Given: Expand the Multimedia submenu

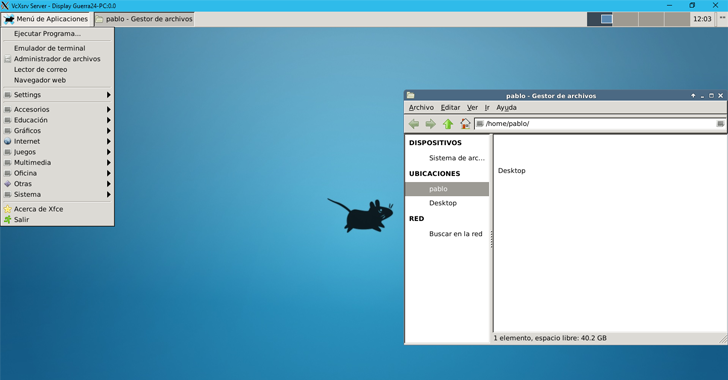Looking at the screenshot, I should pos(57,163).
